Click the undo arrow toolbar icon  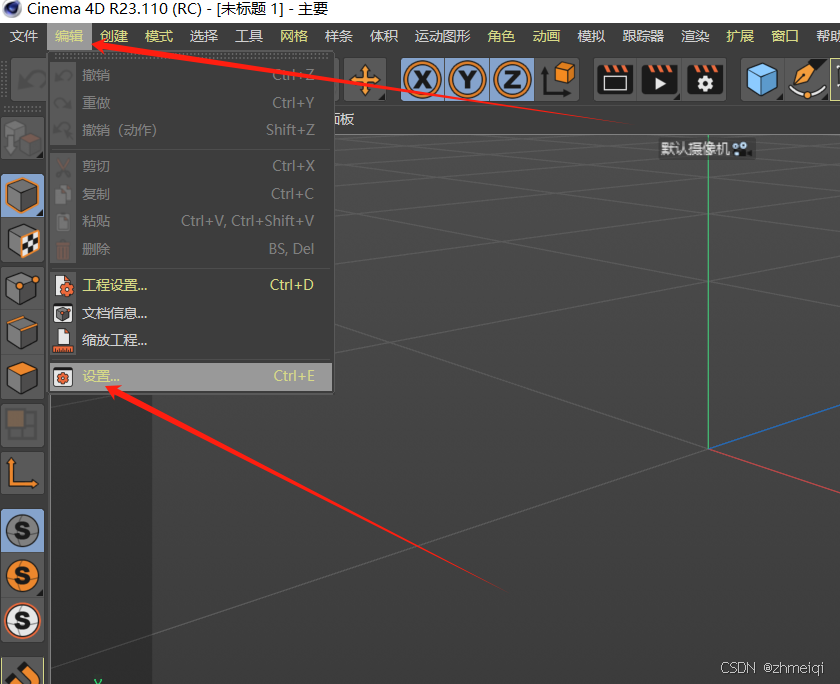click(x=30, y=80)
